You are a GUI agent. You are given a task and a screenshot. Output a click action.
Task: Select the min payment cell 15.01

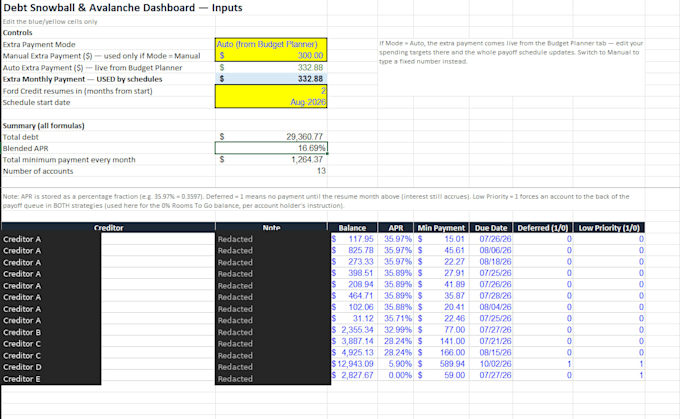(441, 239)
